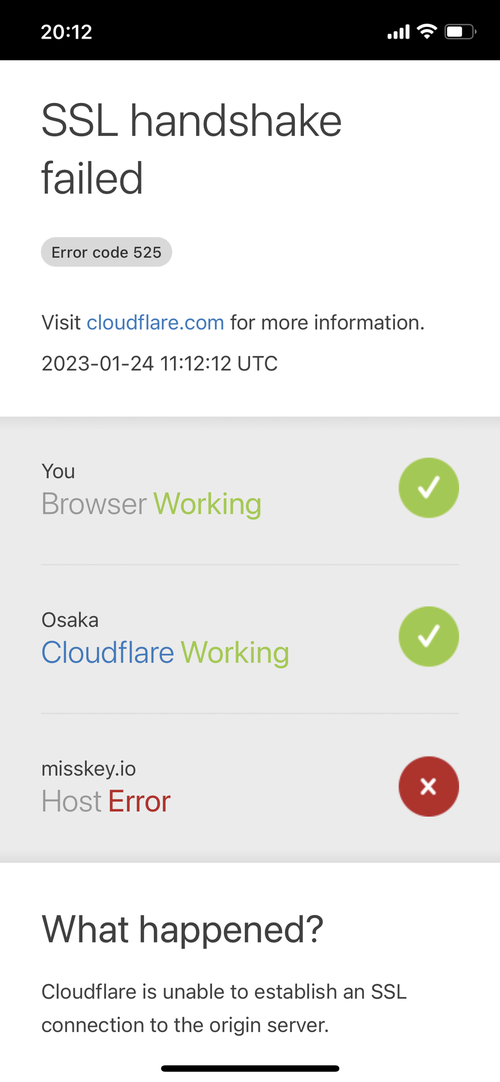Tap the green Working text next to Browser
The width and height of the screenshot is (500, 1082).
click(x=207, y=504)
